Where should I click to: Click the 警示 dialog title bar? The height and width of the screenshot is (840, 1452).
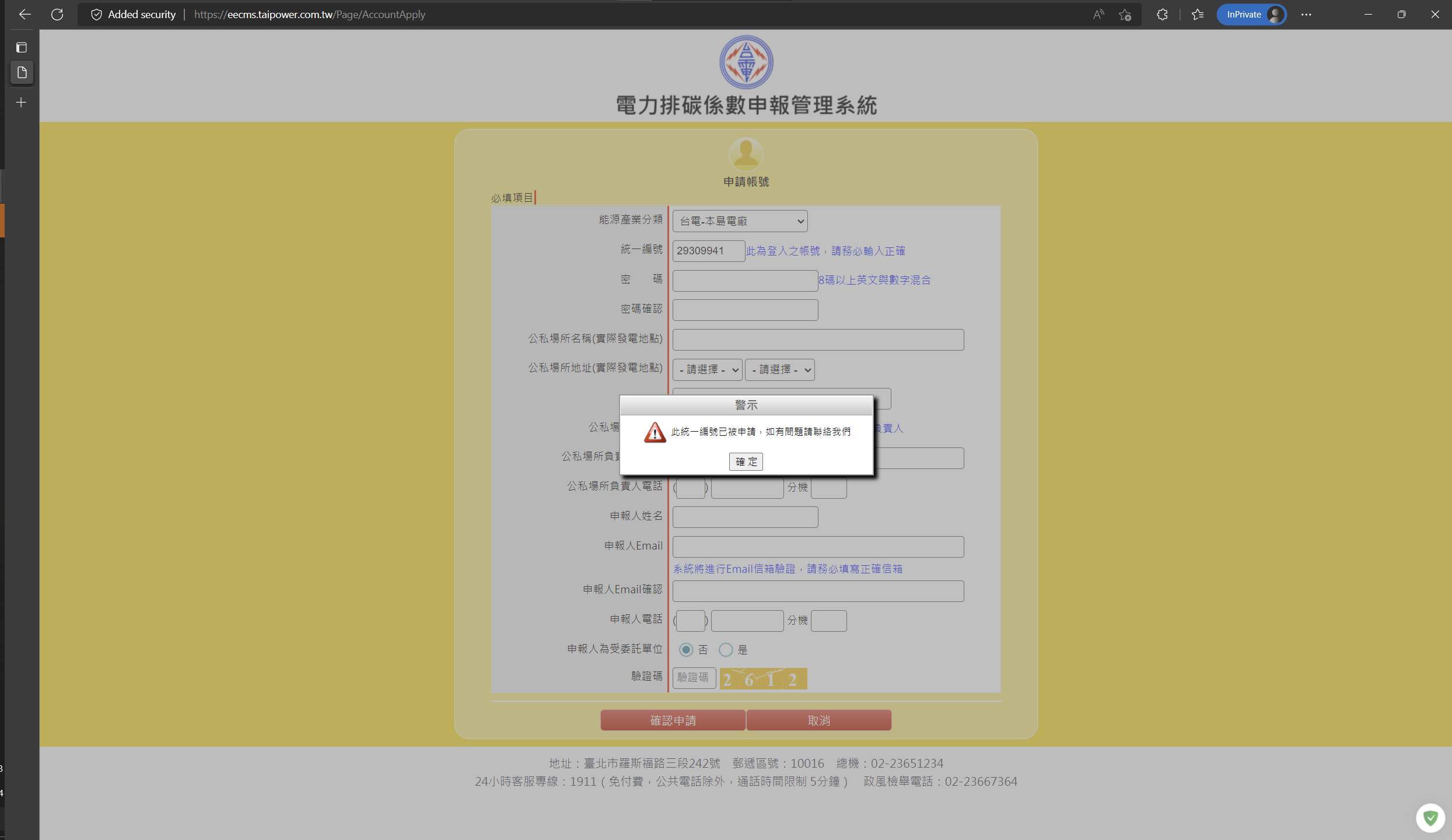(746, 405)
